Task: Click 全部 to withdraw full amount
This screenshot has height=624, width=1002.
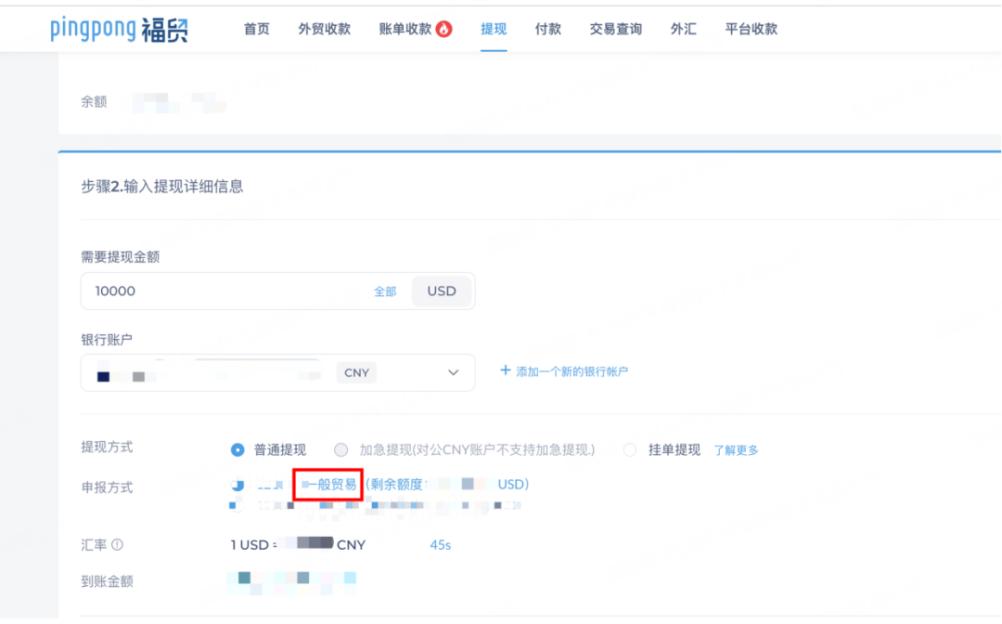Action: [x=385, y=292]
